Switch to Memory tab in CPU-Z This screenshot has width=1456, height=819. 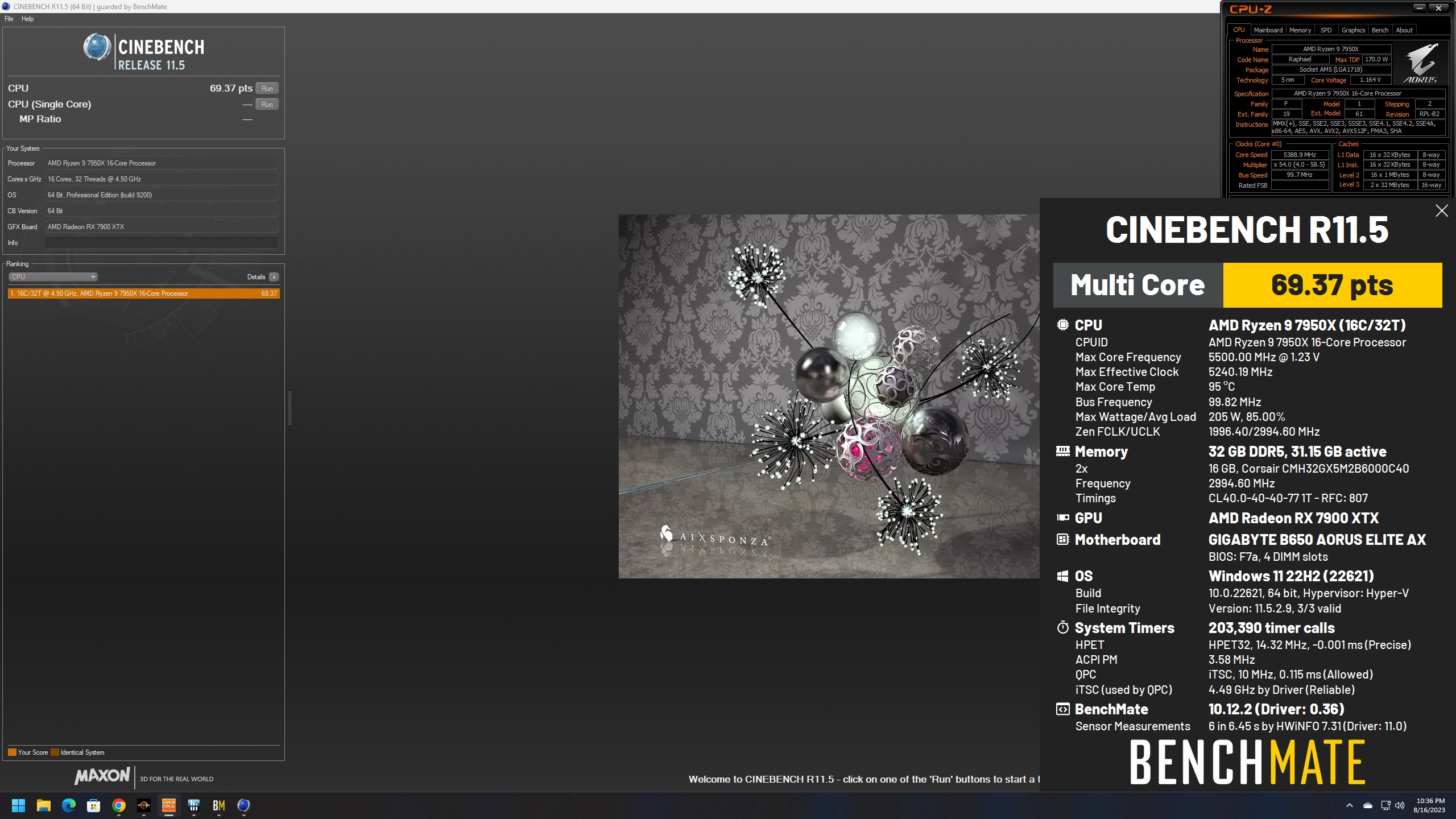click(x=1300, y=30)
